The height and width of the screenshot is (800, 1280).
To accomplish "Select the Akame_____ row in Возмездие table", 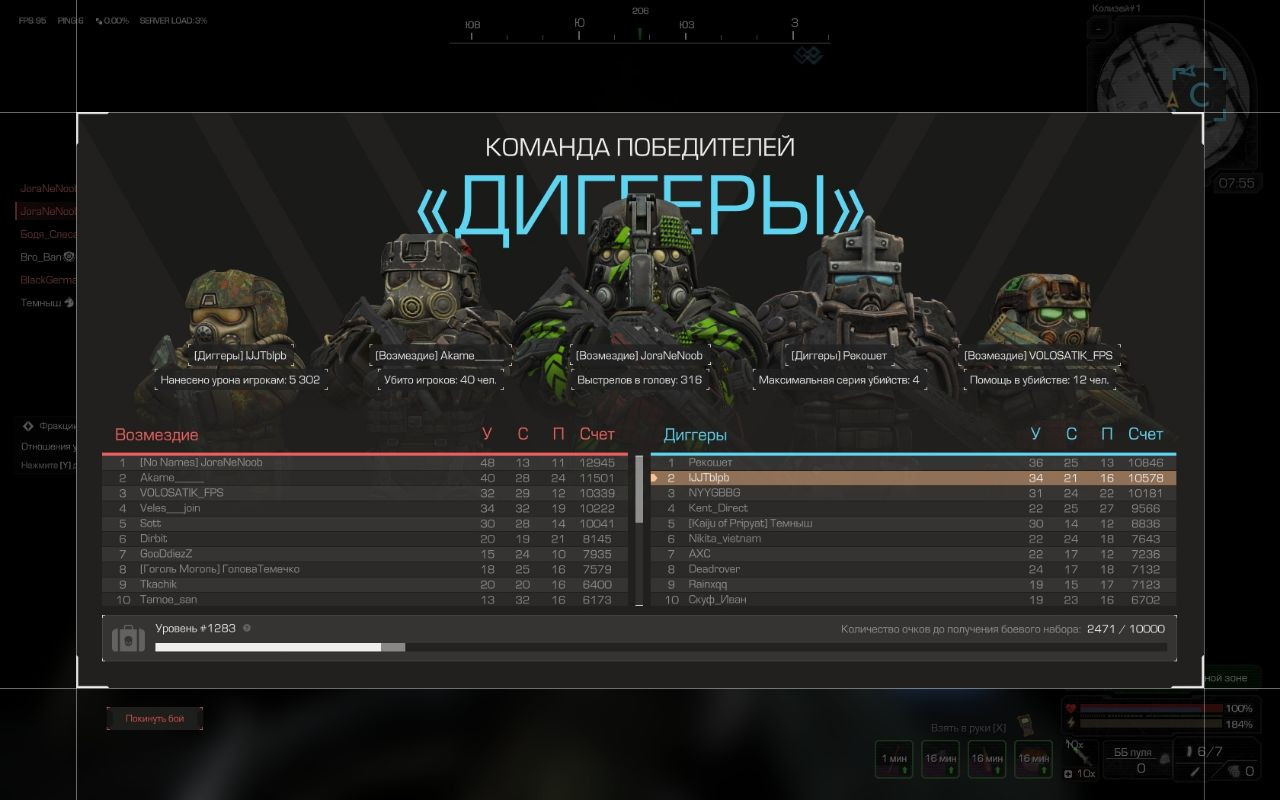I will pos(365,478).
